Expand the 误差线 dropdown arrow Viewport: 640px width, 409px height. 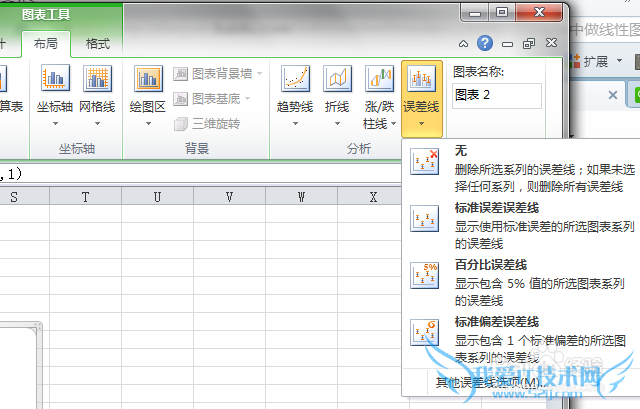click(x=422, y=123)
